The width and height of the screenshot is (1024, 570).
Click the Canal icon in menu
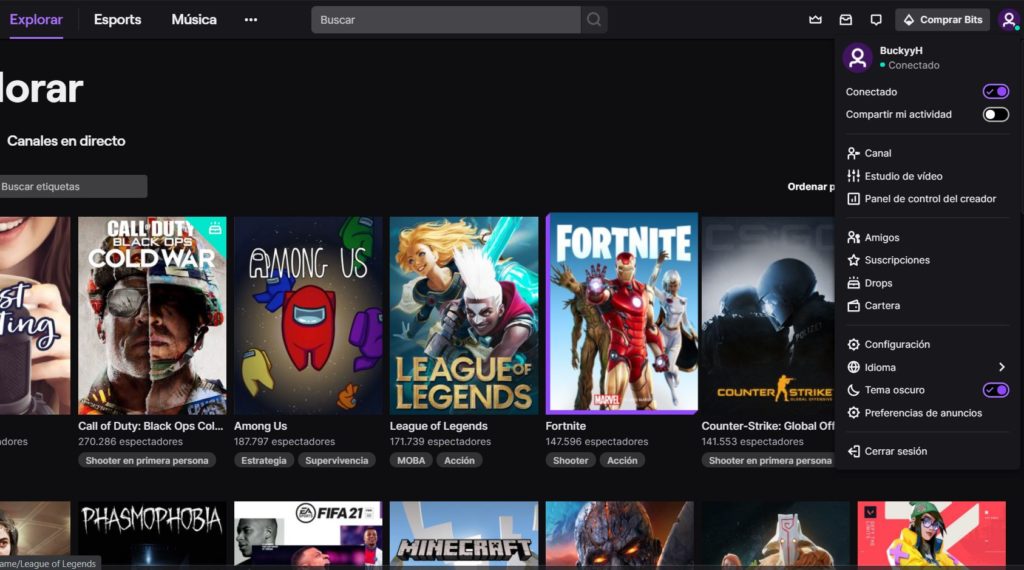click(853, 153)
